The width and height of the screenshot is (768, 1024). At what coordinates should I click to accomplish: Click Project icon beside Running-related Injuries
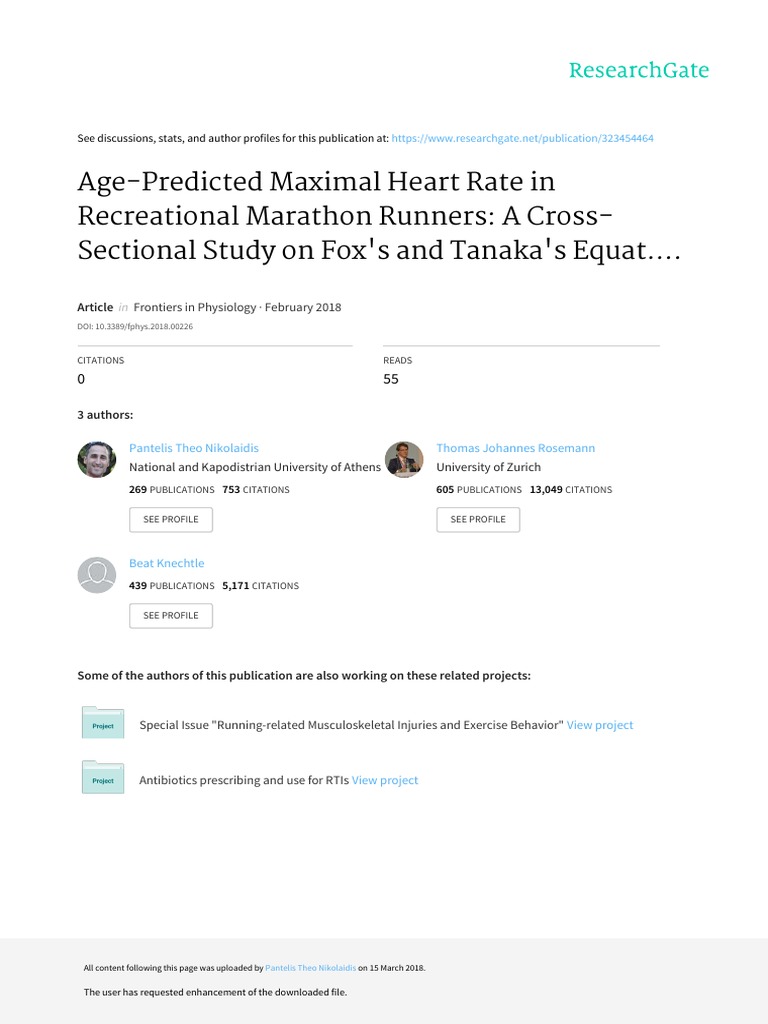(102, 724)
